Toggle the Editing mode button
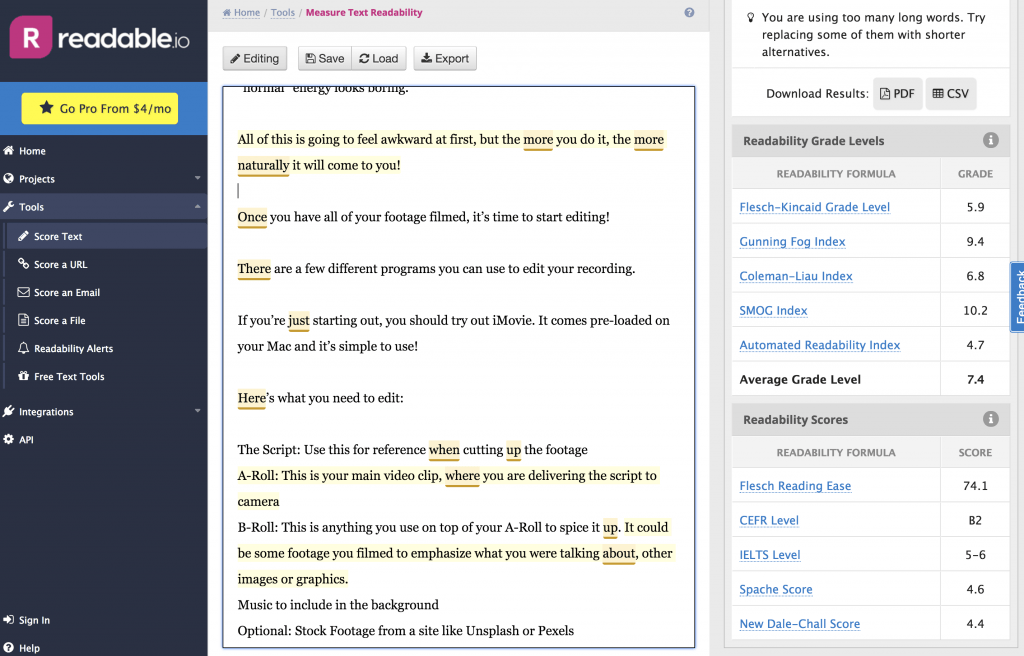The width and height of the screenshot is (1024, 656). pos(255,58)
